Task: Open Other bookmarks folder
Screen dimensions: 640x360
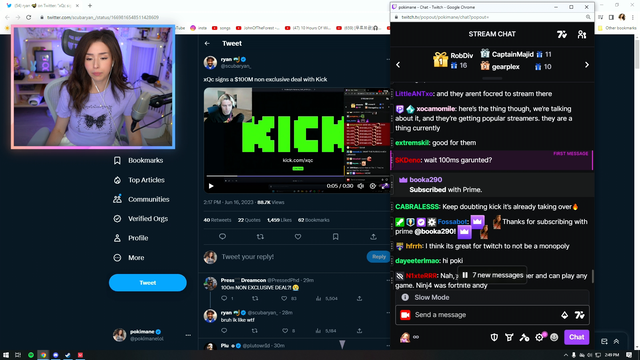Action: pyautogui.click(x=617, y=28)
